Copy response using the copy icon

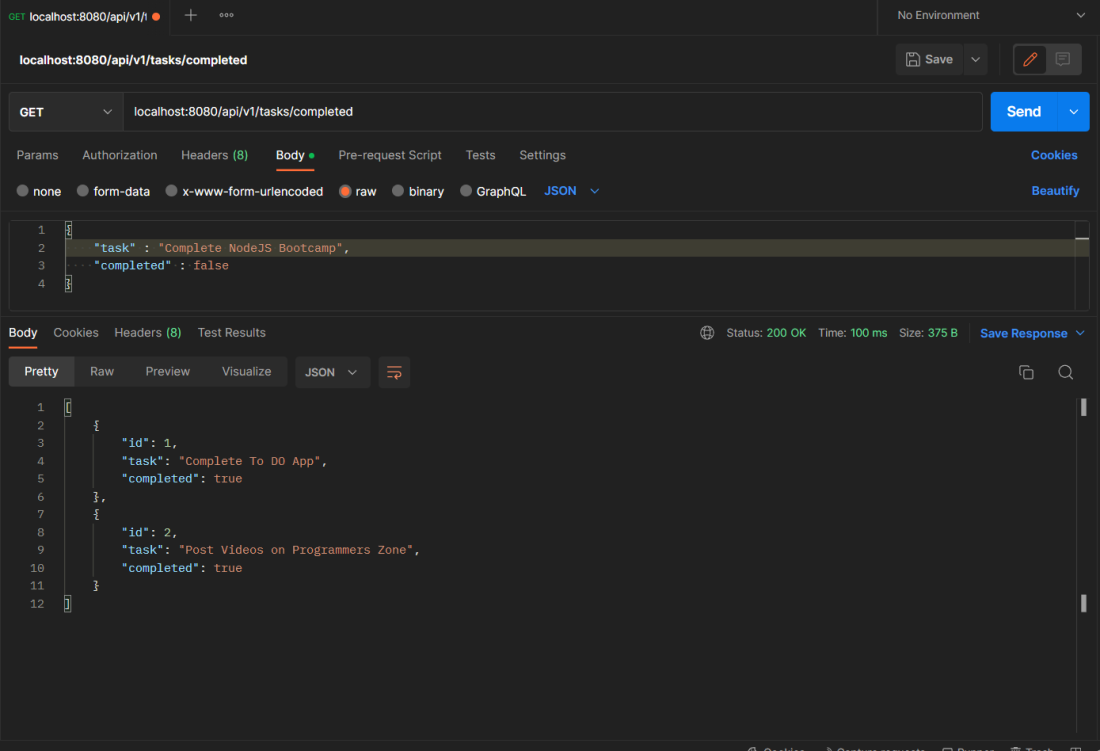(x=1026, y=372)
